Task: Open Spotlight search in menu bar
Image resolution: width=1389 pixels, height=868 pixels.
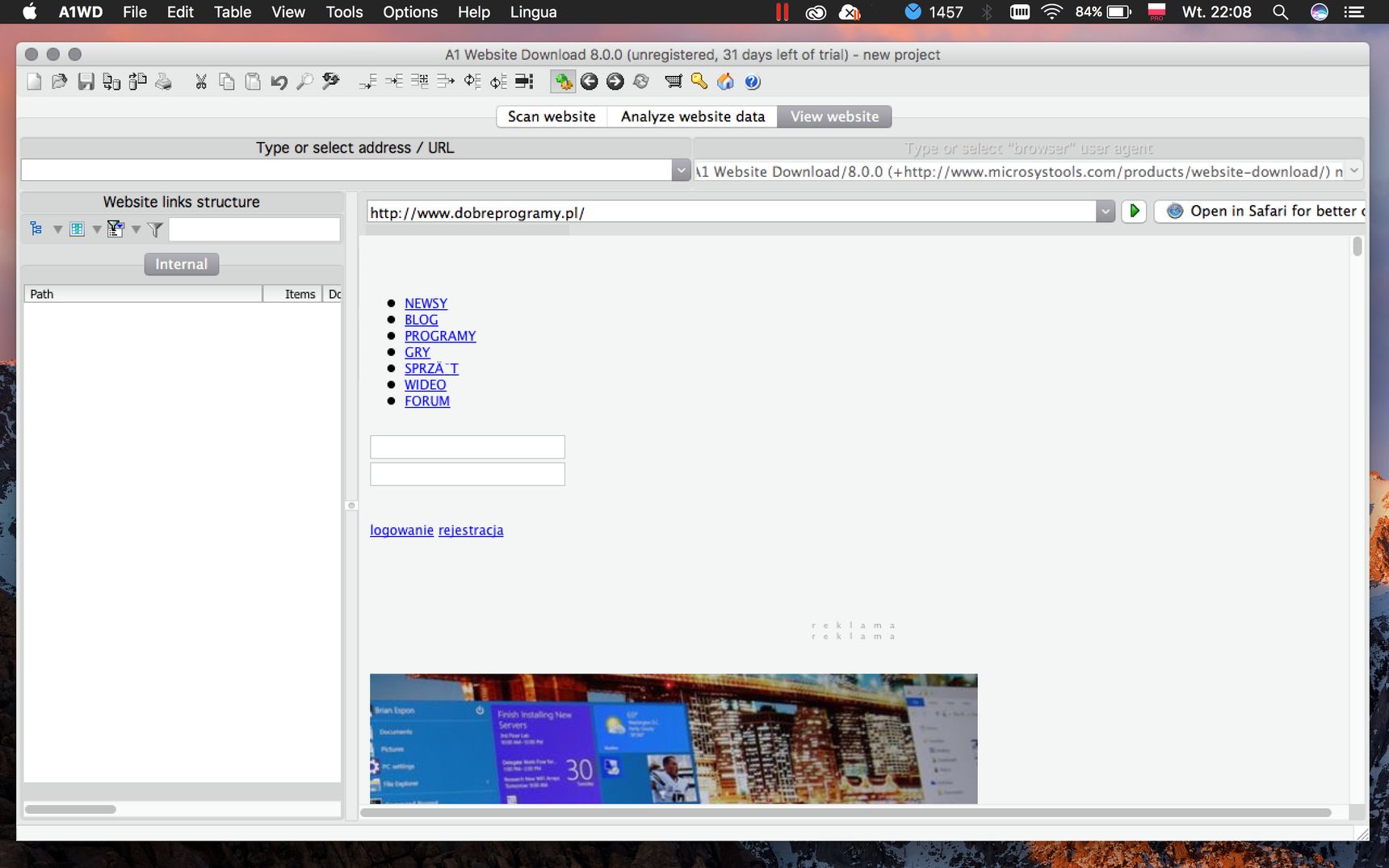Action: 1280,12
